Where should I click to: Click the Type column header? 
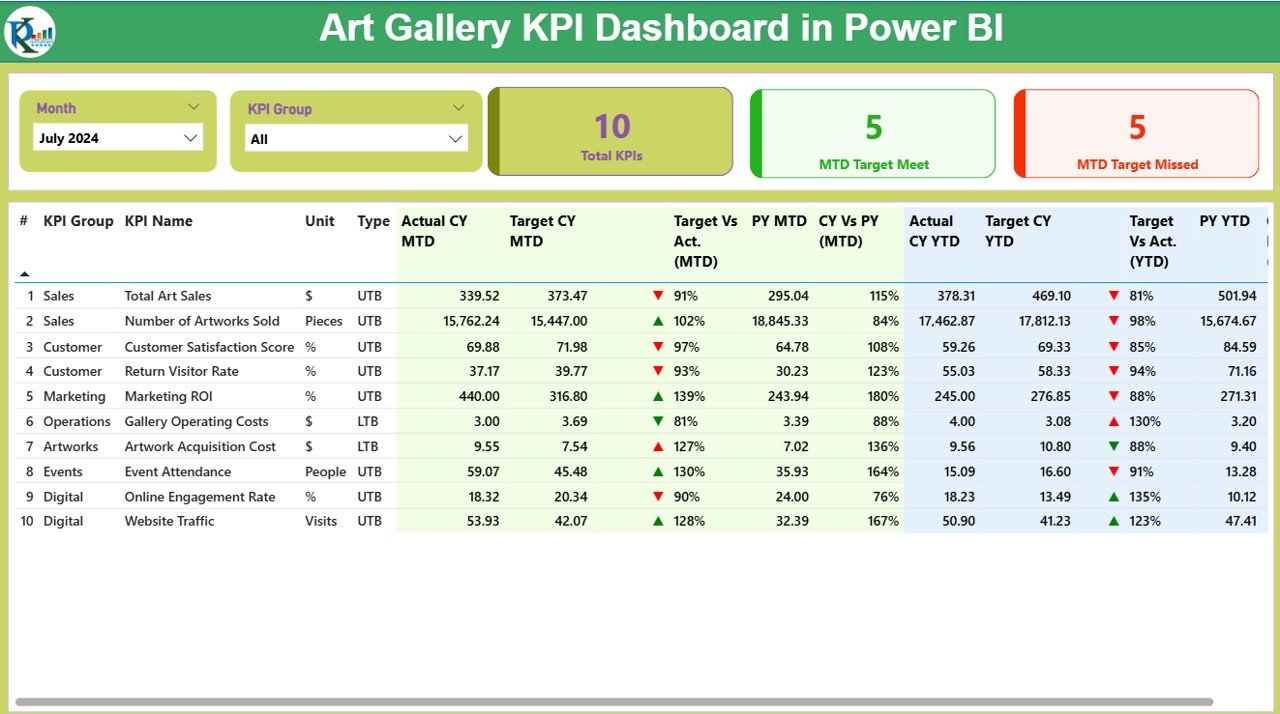pyautogui.click(x=373, y=221)
